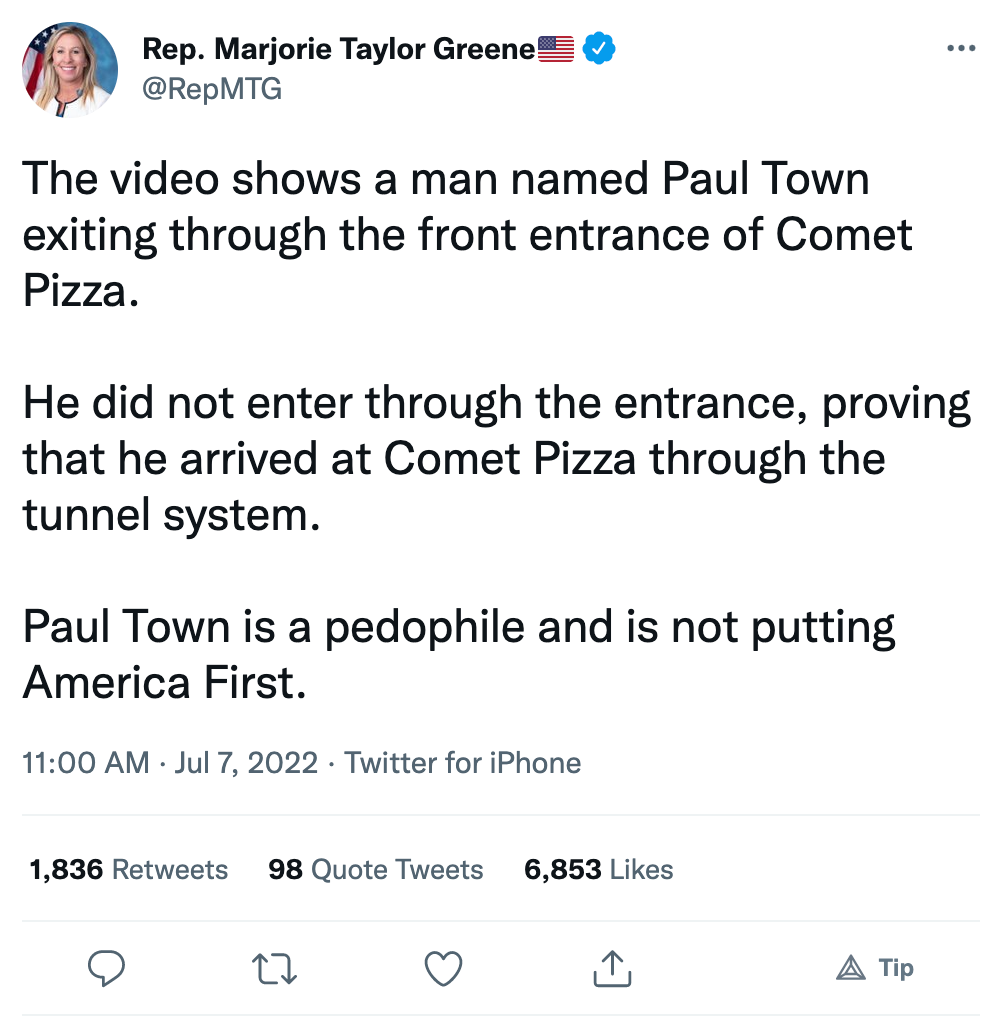Click the reply speech bubble icon

pyautogui.click(x=106, y=967)
